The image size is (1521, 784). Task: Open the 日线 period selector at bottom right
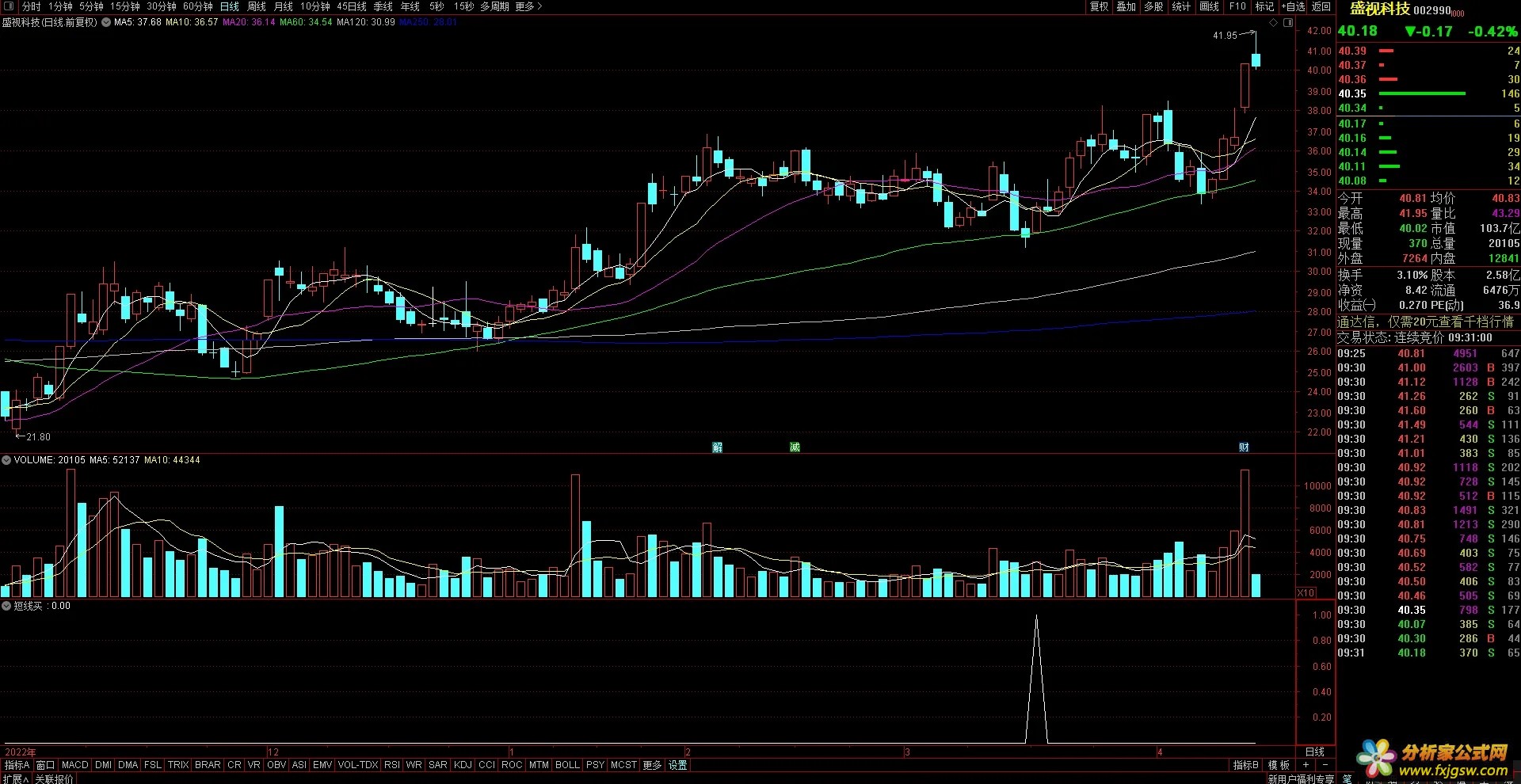coord(1315,752)
